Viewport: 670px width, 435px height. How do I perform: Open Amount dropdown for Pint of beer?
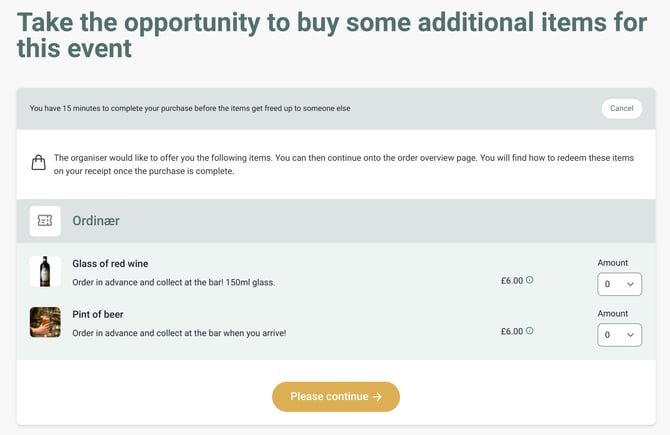pyautogui.click(x=619, y=335)
